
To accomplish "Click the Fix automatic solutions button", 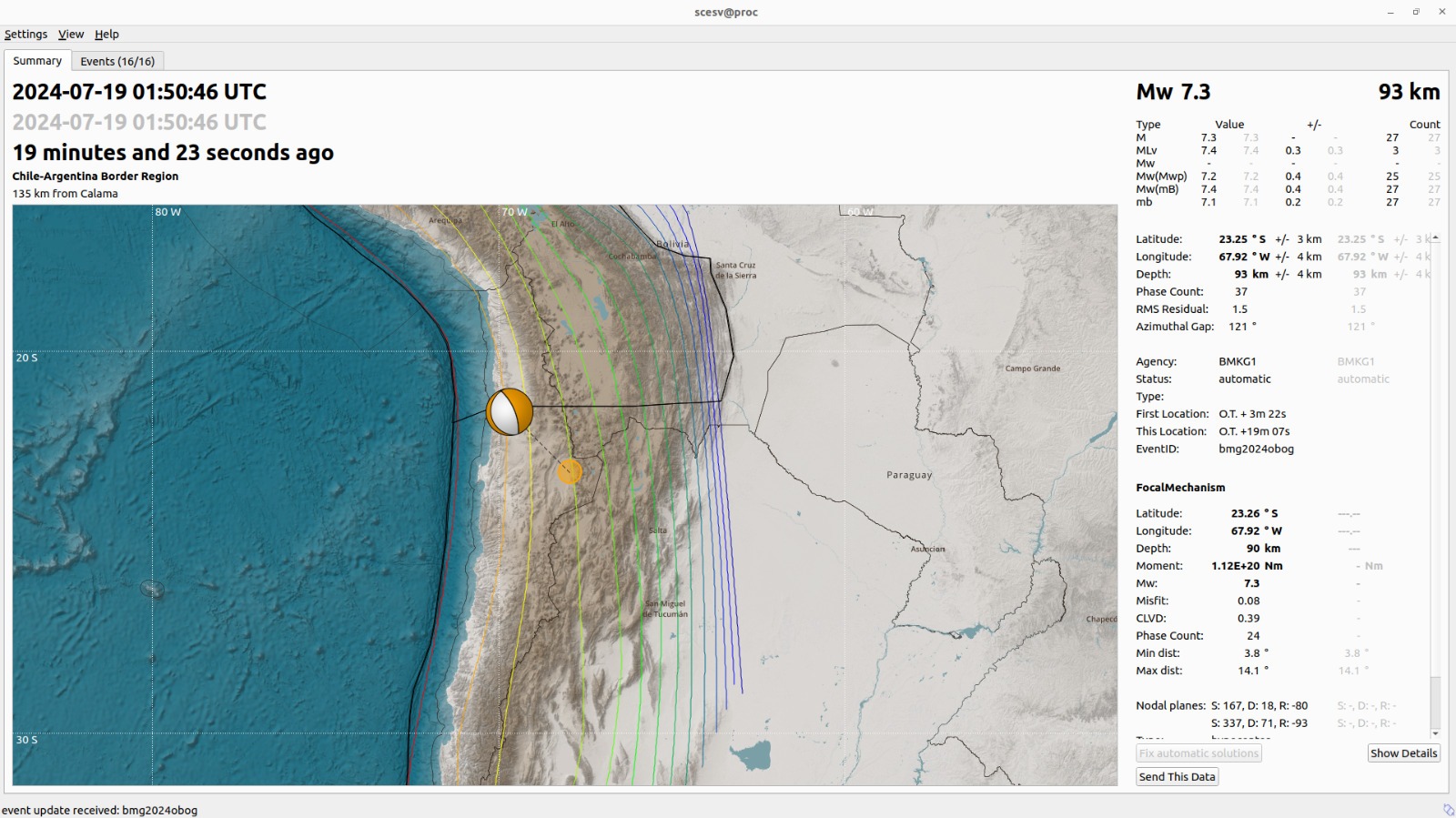I will [1198, 753].
